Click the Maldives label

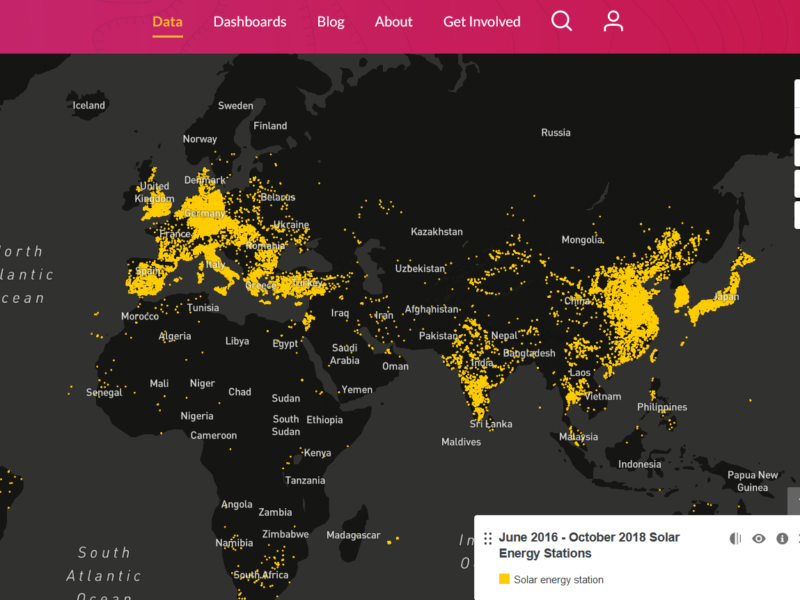(461, 442)
